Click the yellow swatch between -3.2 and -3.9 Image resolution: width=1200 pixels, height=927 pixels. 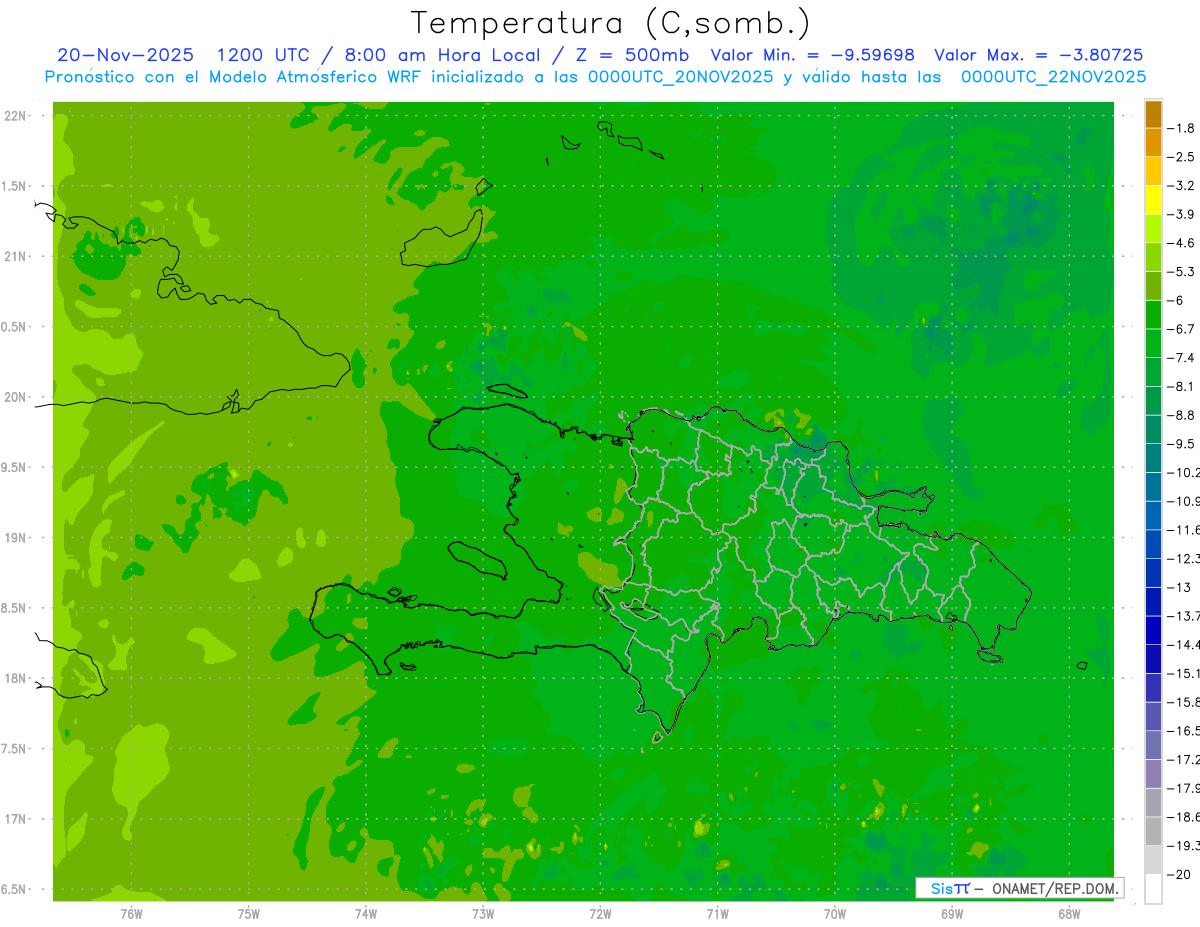(1153, 200)
